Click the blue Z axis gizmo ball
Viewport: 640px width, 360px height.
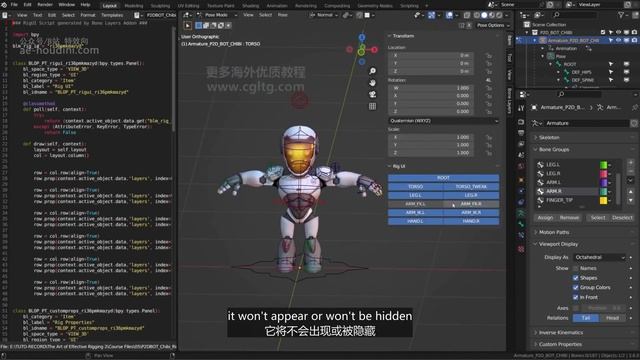point(362,38)
